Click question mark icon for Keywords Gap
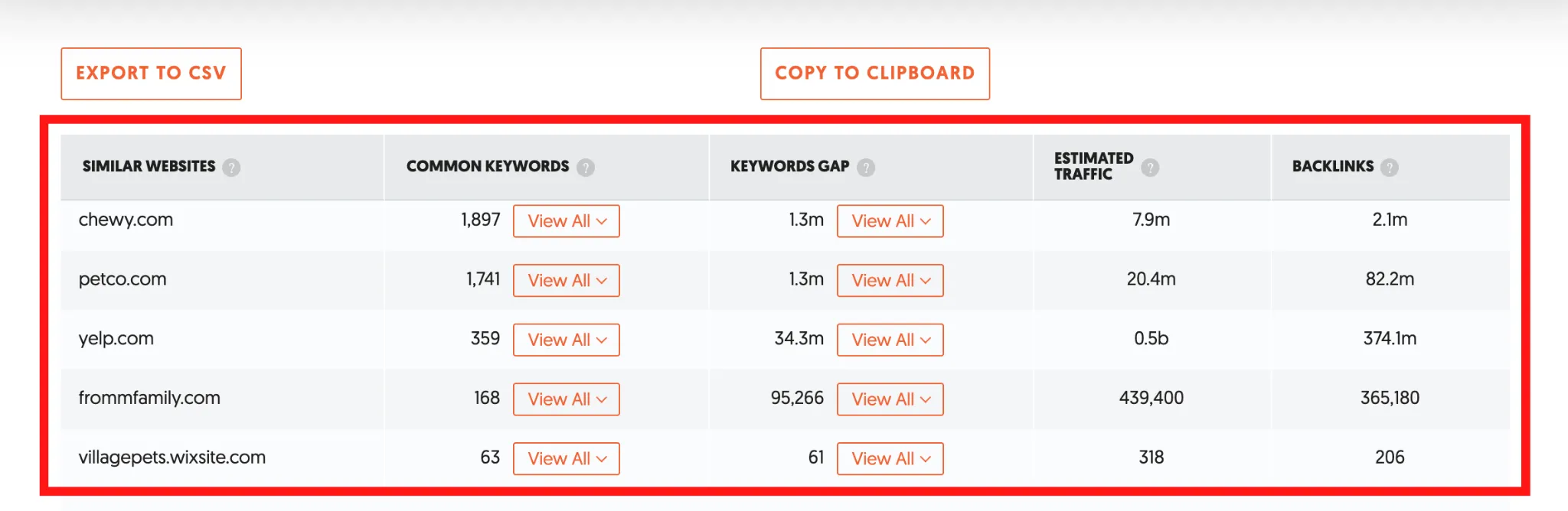1568x511 pixels. click(866, 168)
